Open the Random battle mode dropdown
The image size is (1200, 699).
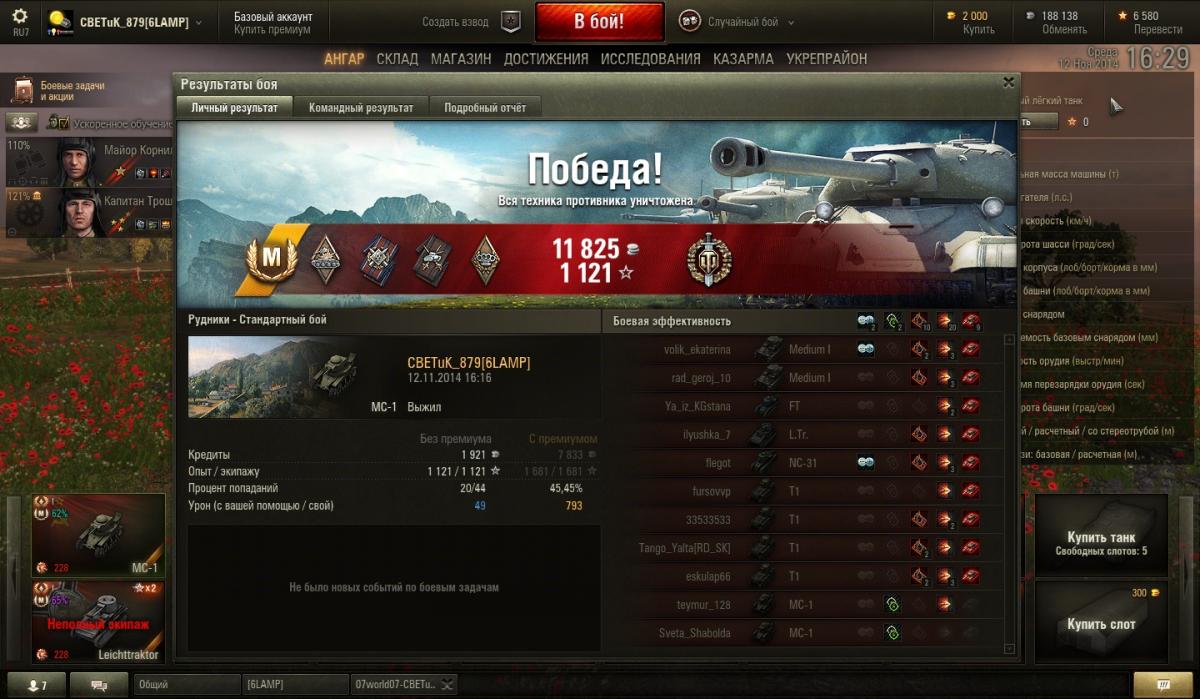click(737, 21)
